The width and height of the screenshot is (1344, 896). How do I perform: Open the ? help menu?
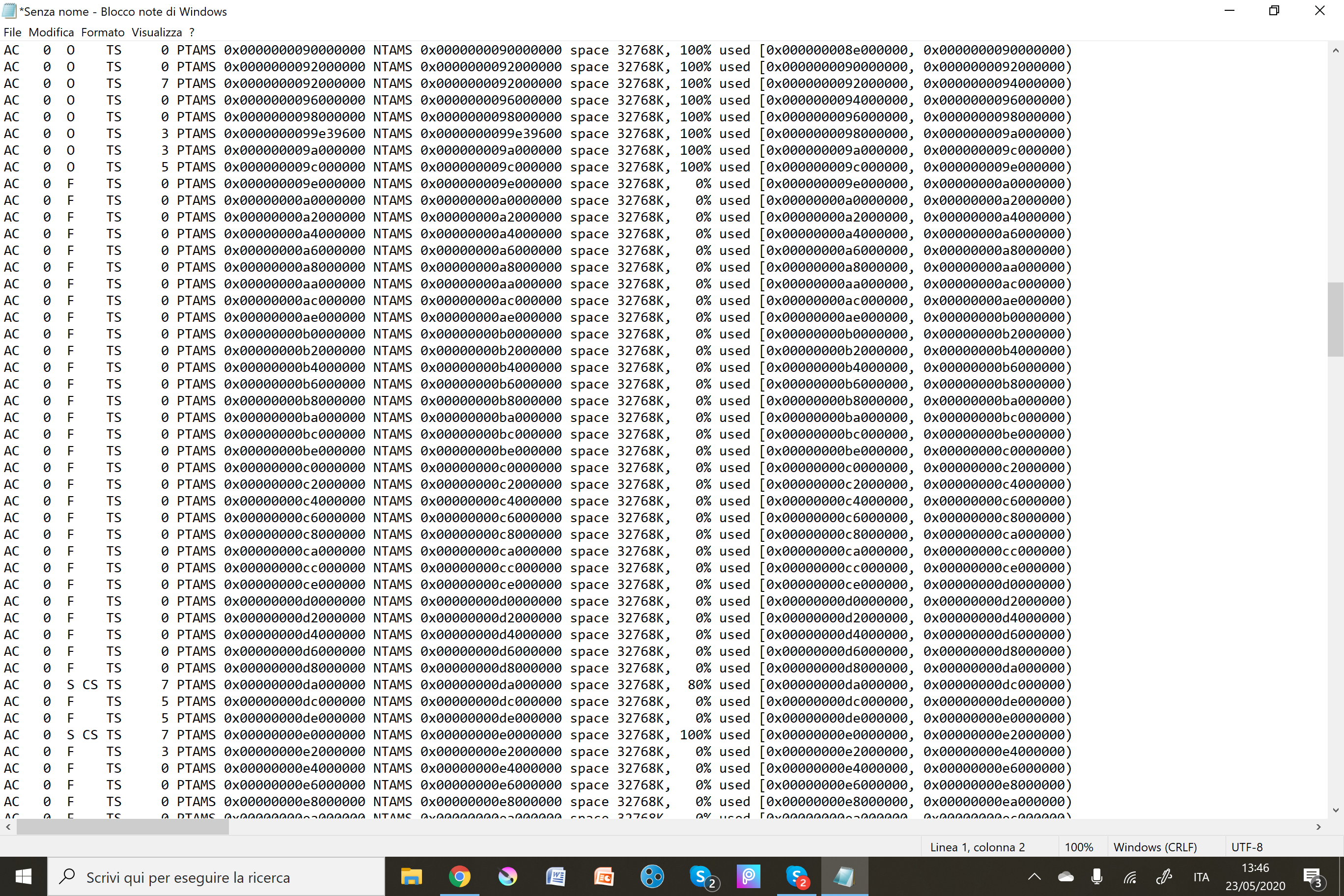click(192, 32)
